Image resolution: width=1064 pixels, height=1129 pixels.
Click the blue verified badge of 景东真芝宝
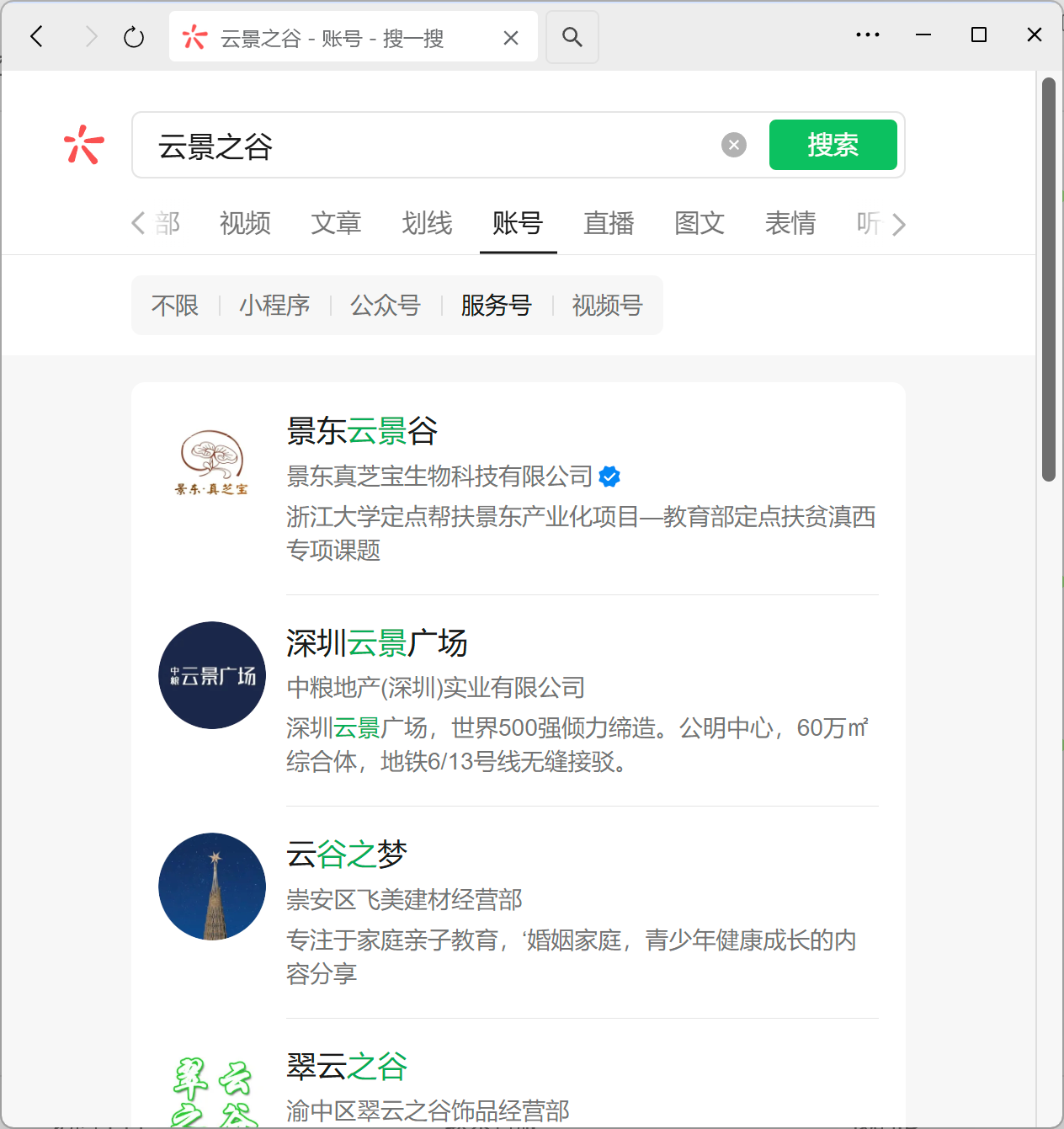click(x=609, y=477)
